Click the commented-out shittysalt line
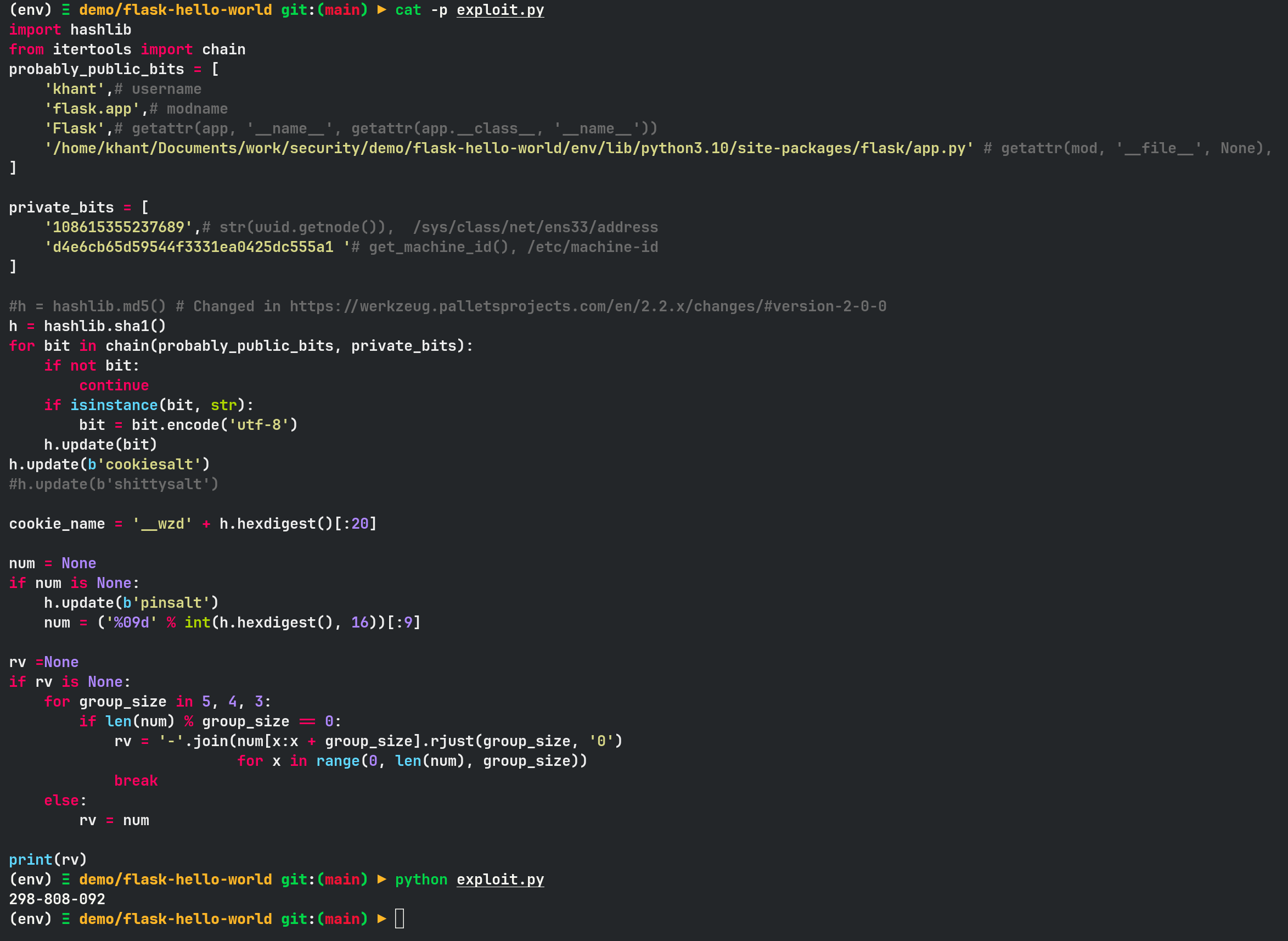Screen dimensions: 1288x941 click(114, 484)
